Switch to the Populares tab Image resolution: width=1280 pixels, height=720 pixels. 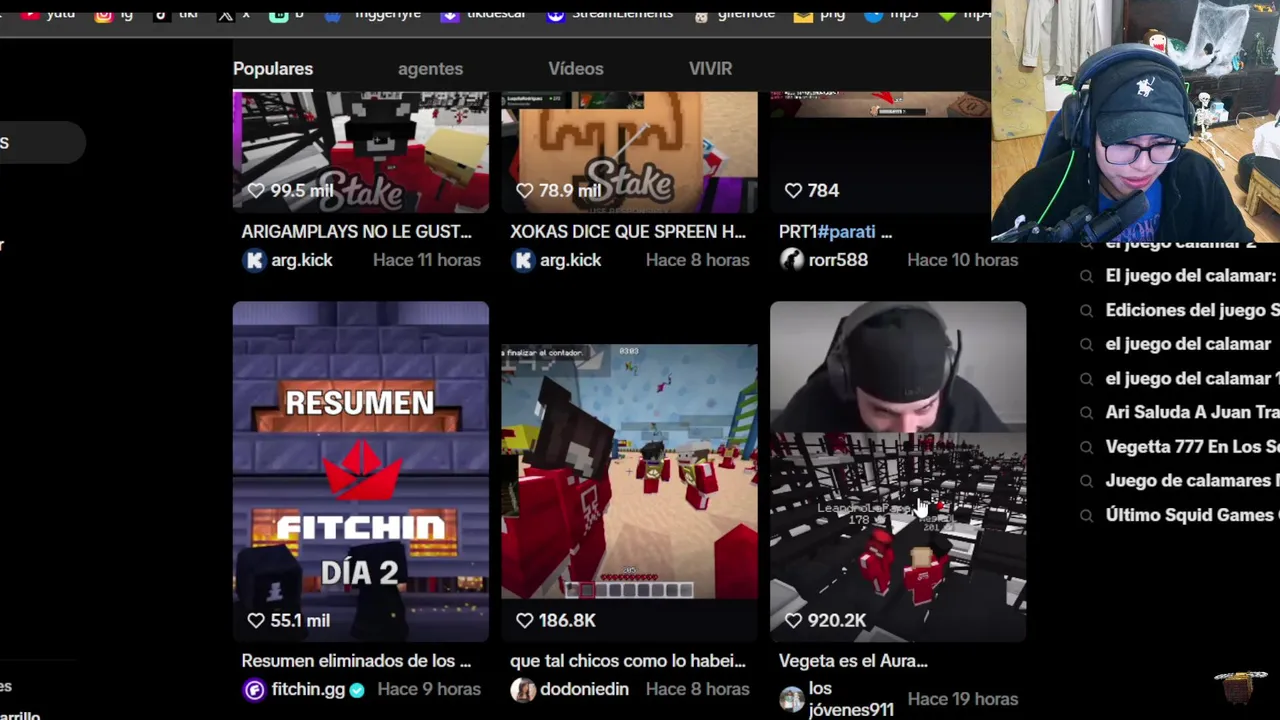[273, 69]
